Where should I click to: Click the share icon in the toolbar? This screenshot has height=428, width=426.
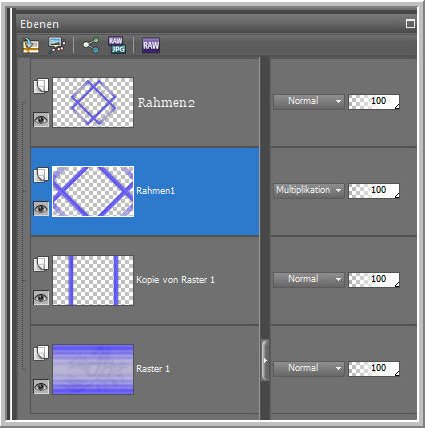(x=91, y=45)
